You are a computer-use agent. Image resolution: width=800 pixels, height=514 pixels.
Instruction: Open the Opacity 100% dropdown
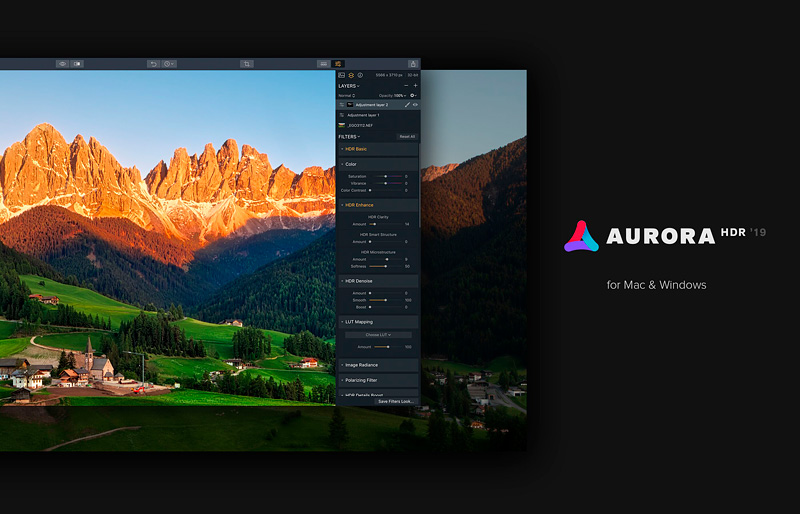392,95
